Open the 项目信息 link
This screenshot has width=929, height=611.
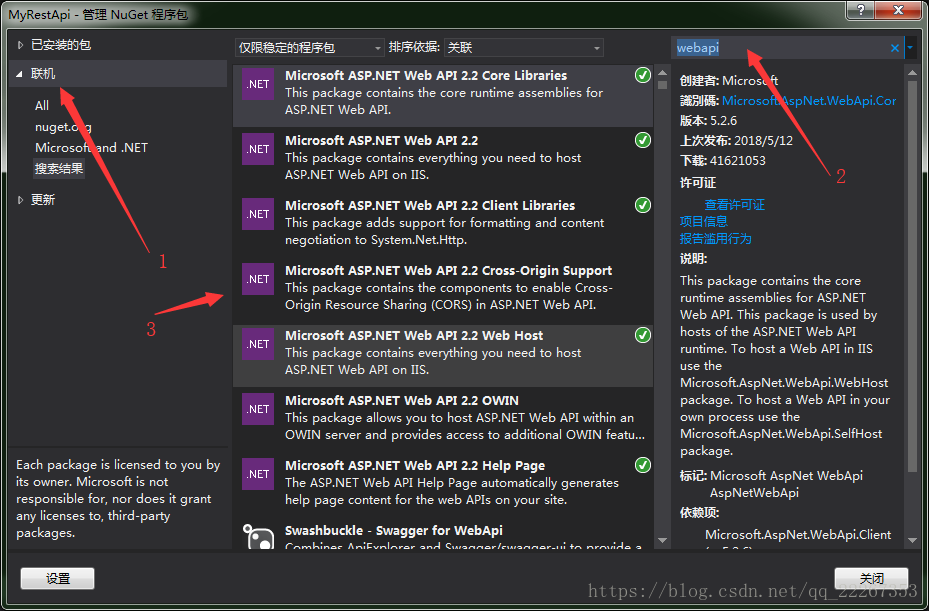click(x=703, y=222)
